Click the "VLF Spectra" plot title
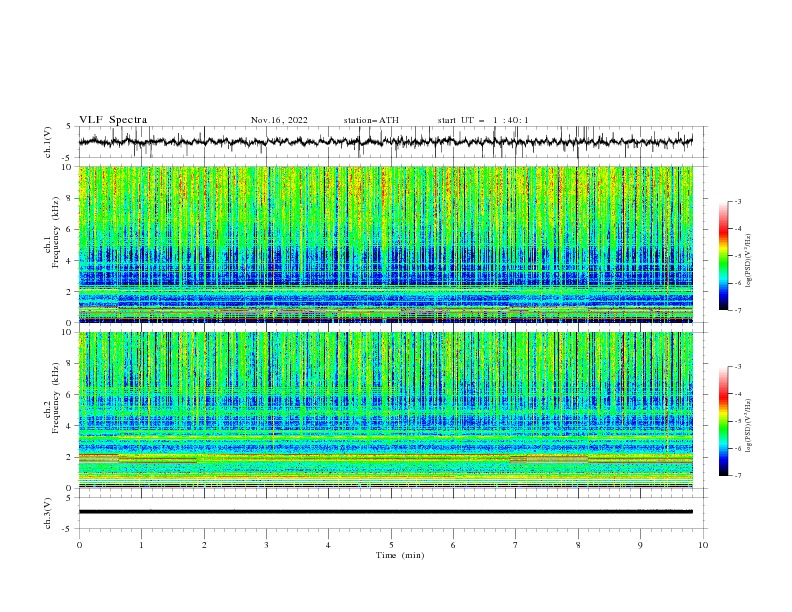 coord(113,120)
